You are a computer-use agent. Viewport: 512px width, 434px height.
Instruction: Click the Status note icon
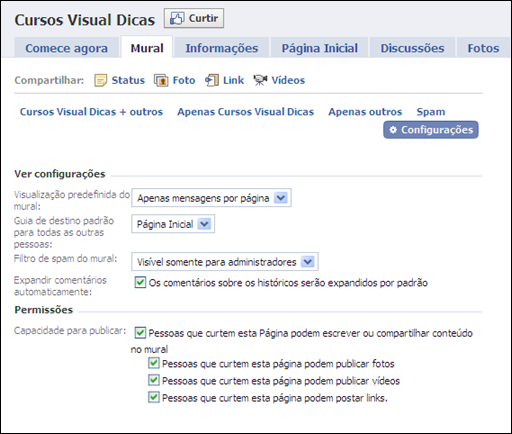(x=100, y=80)
